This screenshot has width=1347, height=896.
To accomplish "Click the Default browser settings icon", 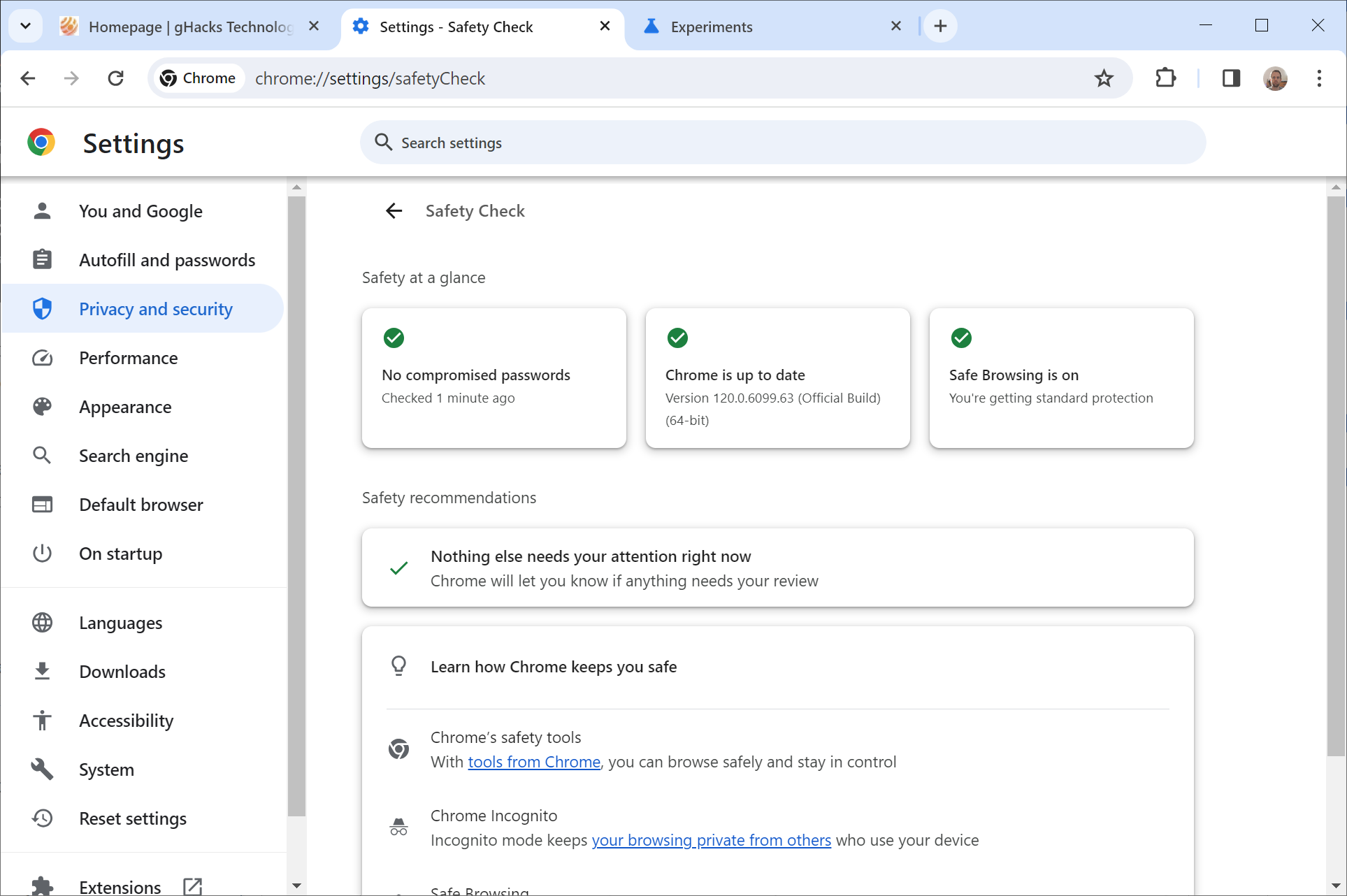I will [42, 504].
